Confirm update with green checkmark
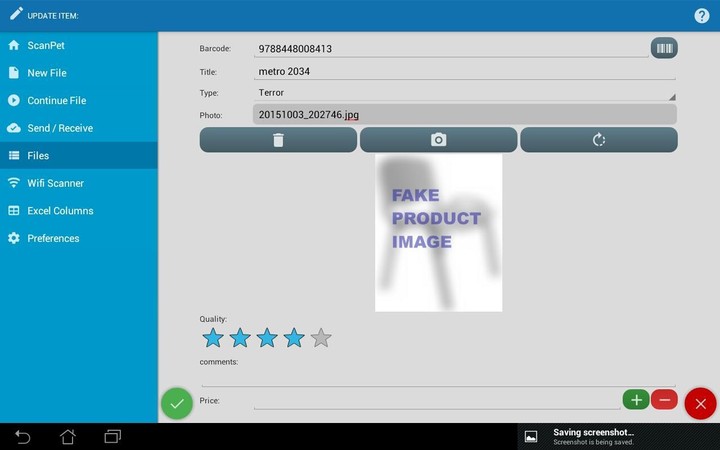720x450 pixels. pyautogui.click(x=177, y=403)
